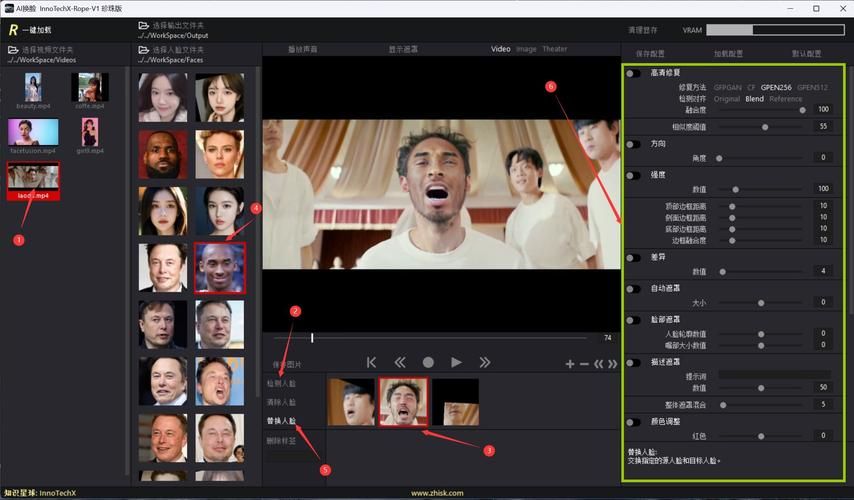
Task: Click the 相似度阈值 slider handle
Action: (x=765, y=127)
